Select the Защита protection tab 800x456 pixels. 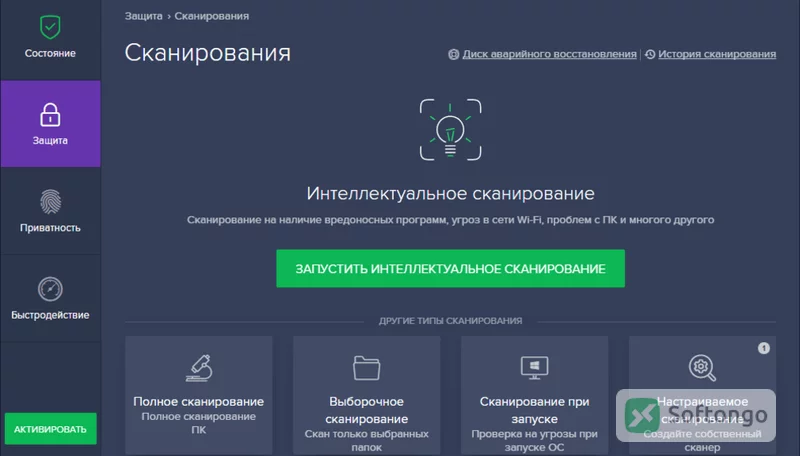[50, 123]
